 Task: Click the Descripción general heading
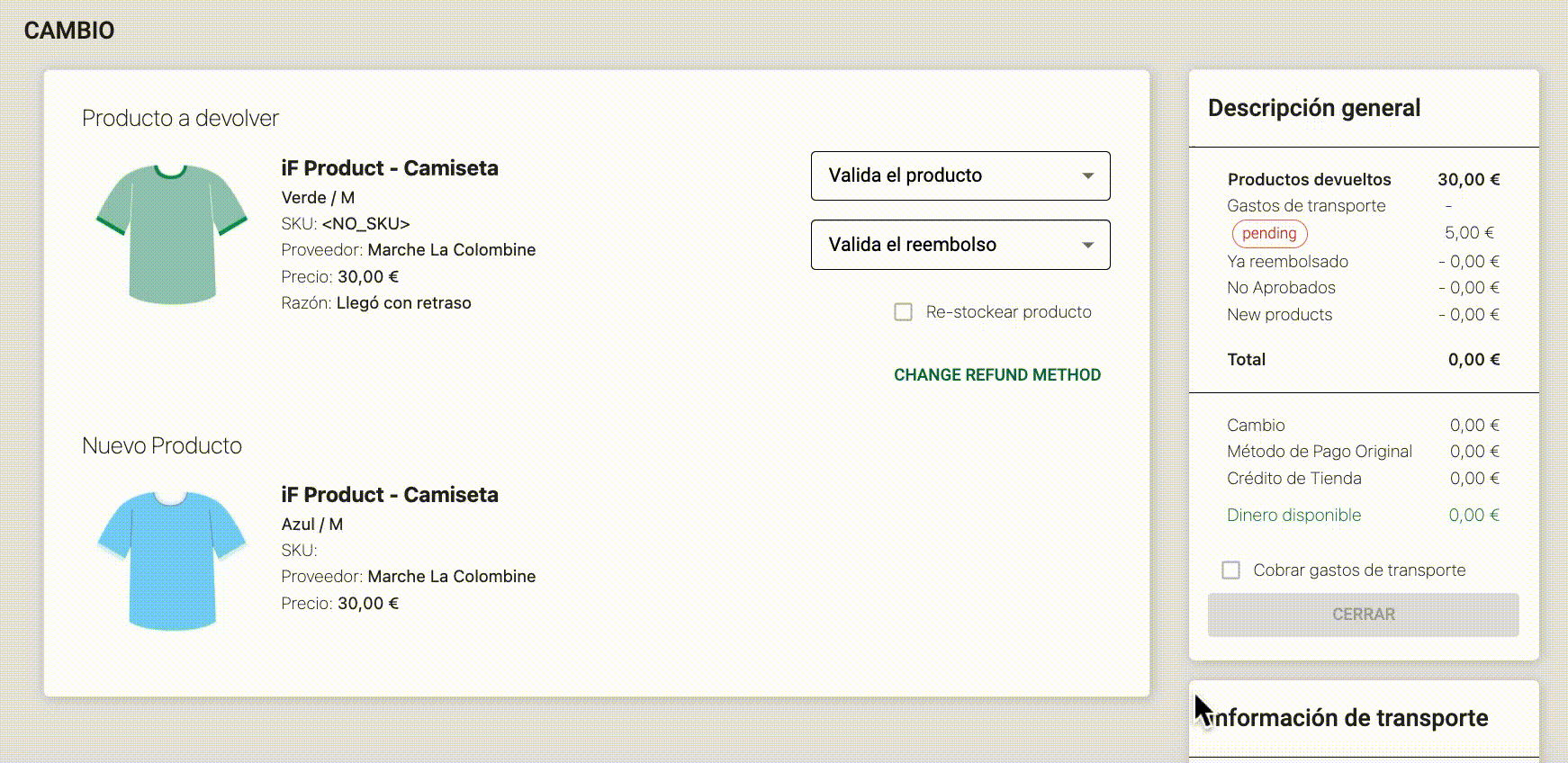click(1314, 108)
